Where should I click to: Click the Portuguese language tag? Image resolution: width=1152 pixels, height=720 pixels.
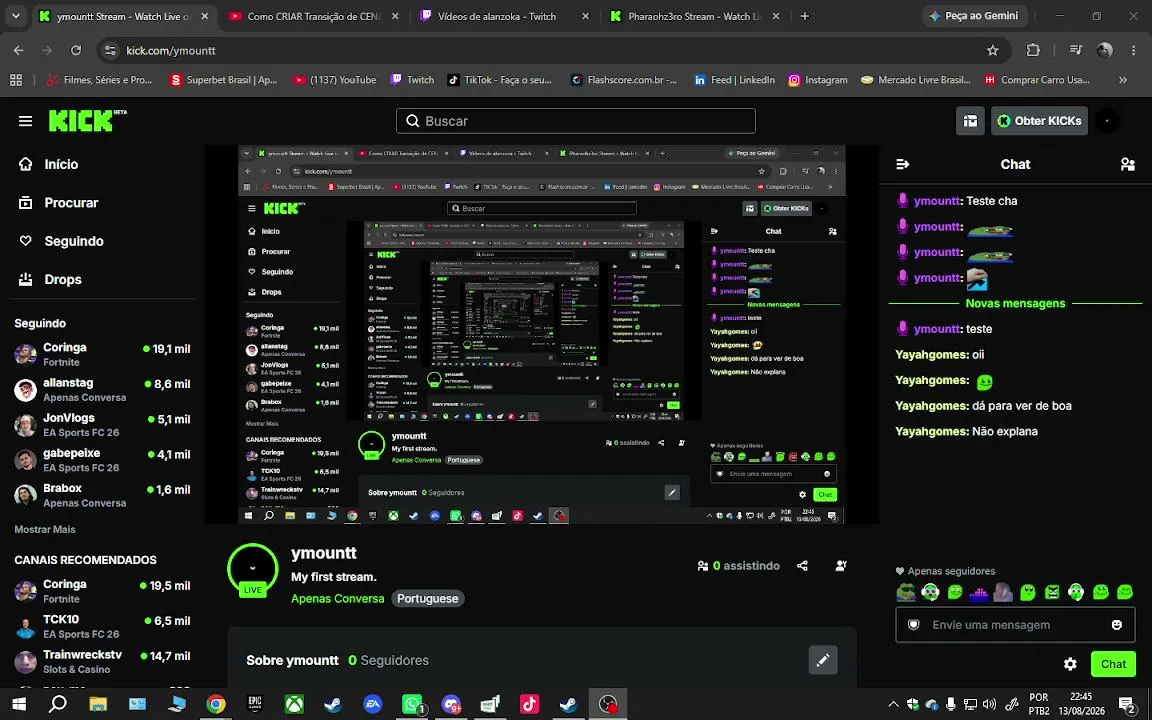428,599
